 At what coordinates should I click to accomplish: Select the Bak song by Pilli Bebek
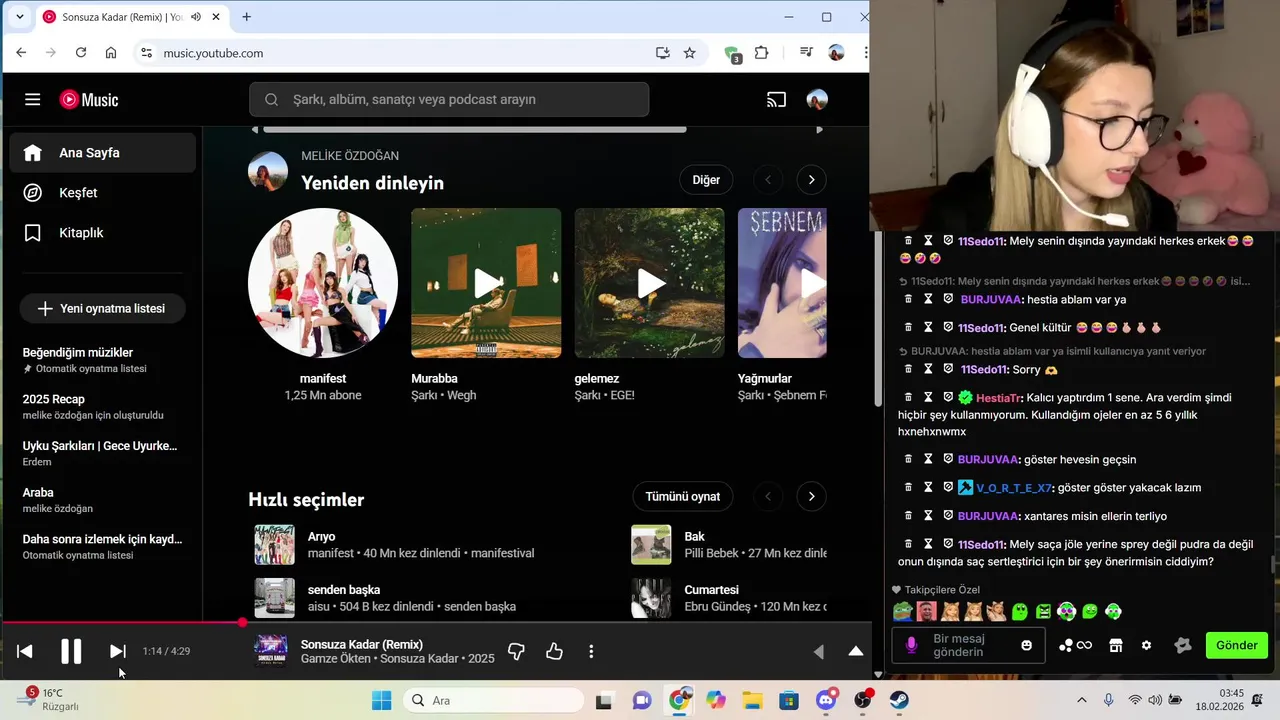point(728,545)
